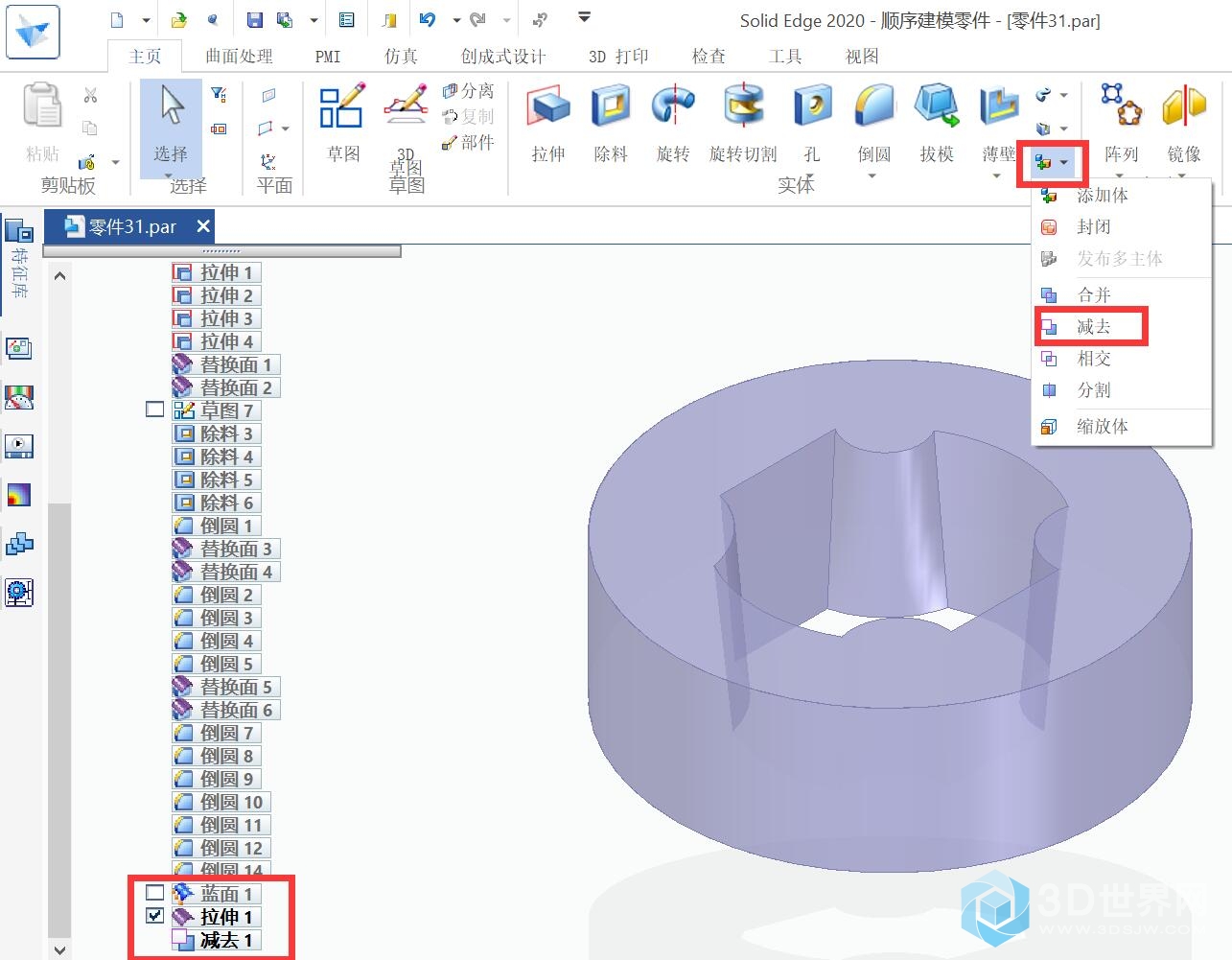Click the 分离 detach command
Screen dimensions: 1232x960
click(x=468, y=91)
